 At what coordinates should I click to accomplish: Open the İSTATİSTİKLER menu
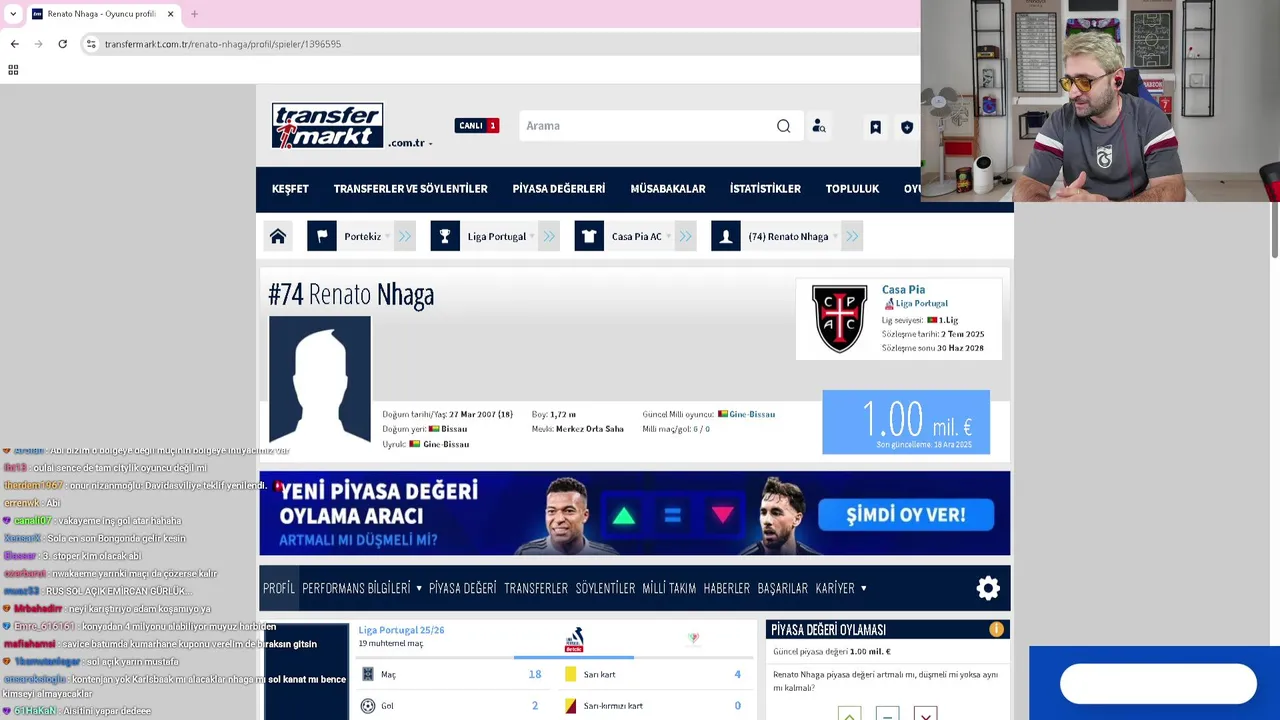pos(765,189)
